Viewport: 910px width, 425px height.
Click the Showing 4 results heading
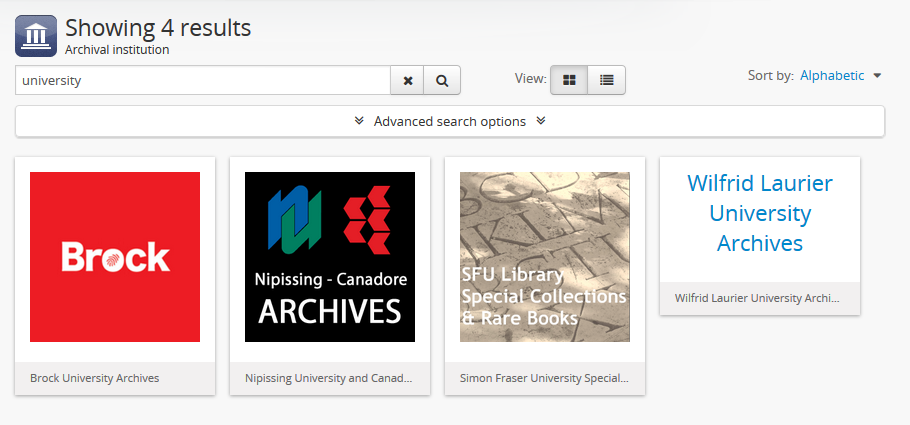point(158,28)
